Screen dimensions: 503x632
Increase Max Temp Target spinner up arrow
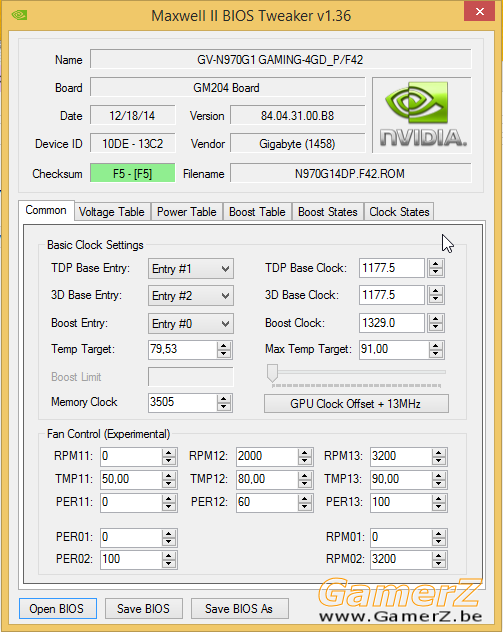click(x=435, y=346)
